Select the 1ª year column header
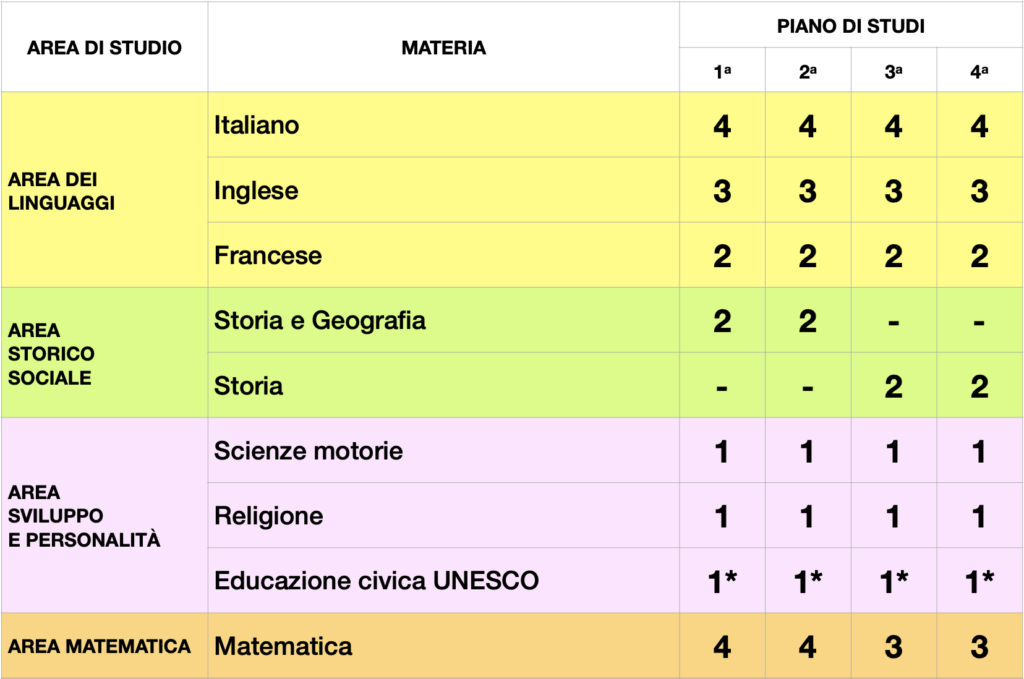This screenshot has width=1024, height=679. (722, 72)
